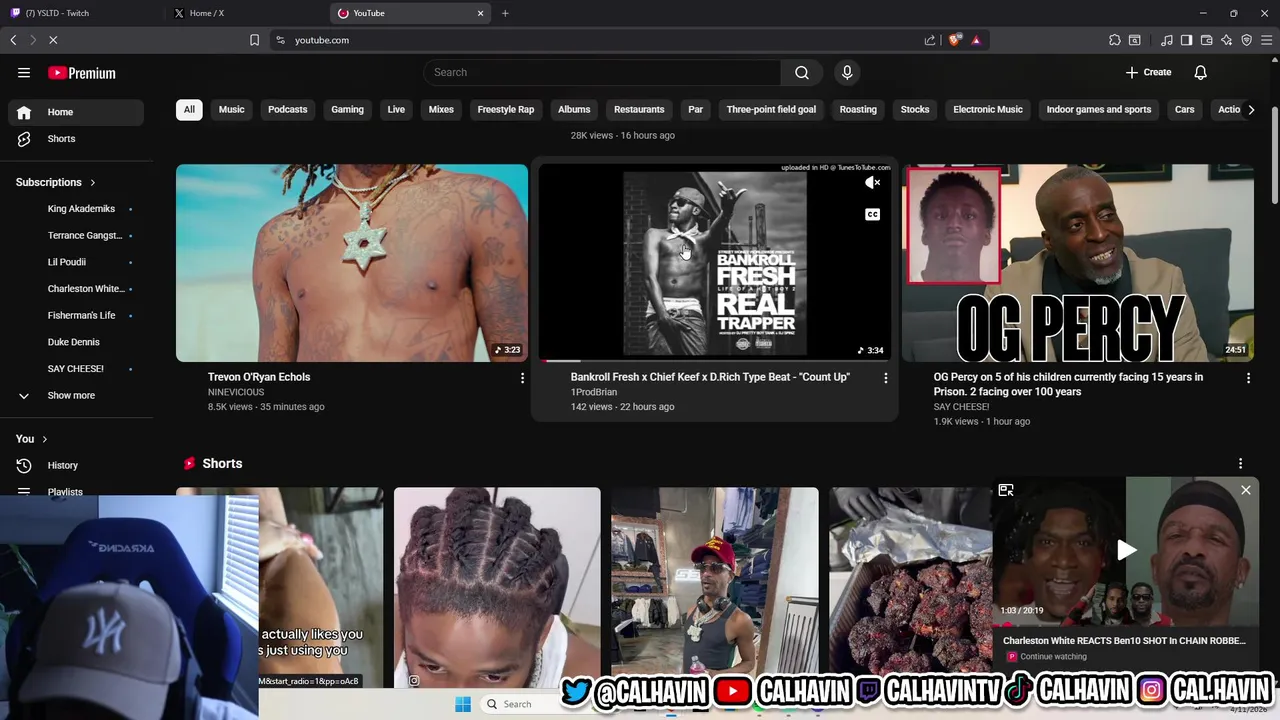Open Lil Poudii subscription

point(67,262)
